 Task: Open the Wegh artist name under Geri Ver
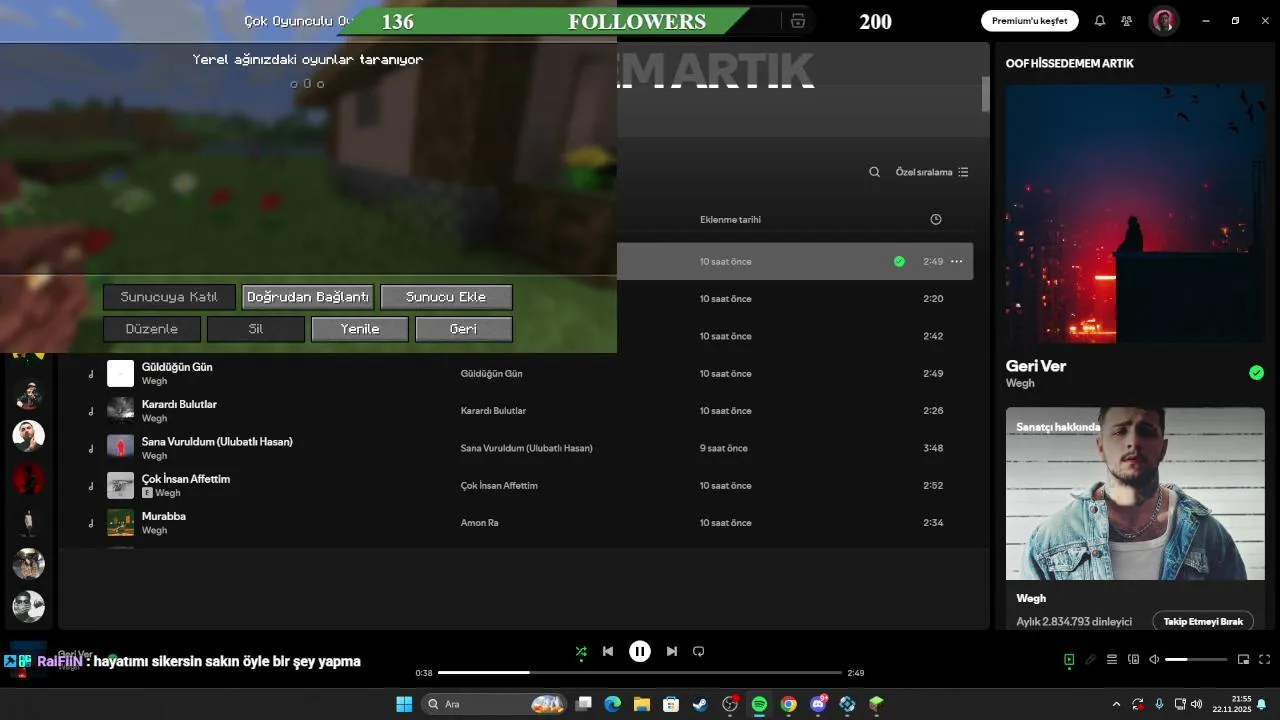1020,384
